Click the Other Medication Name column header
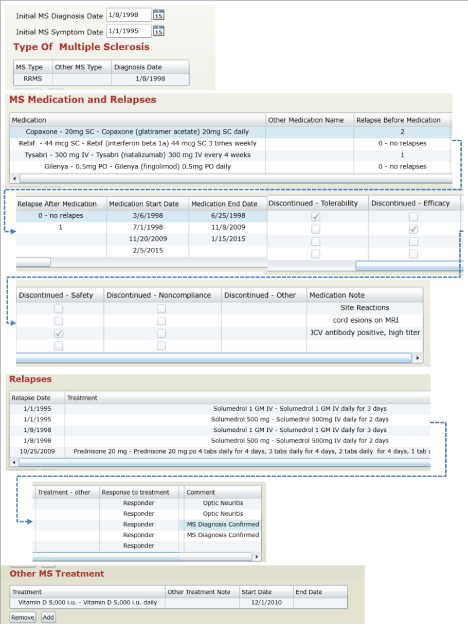The image size is (468, 624). pos(309,120)
